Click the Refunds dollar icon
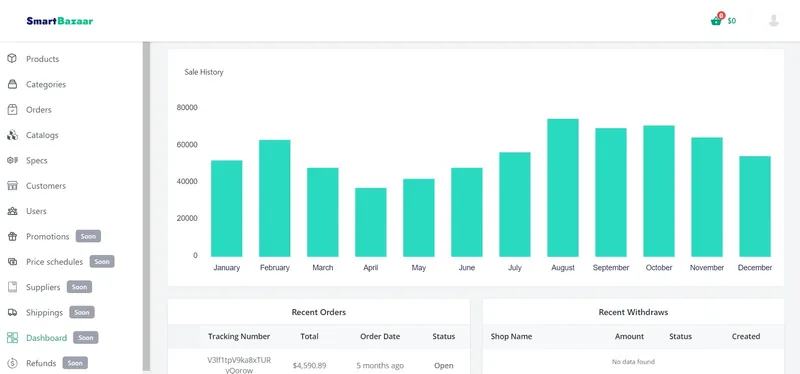 [x=12, y=363]
